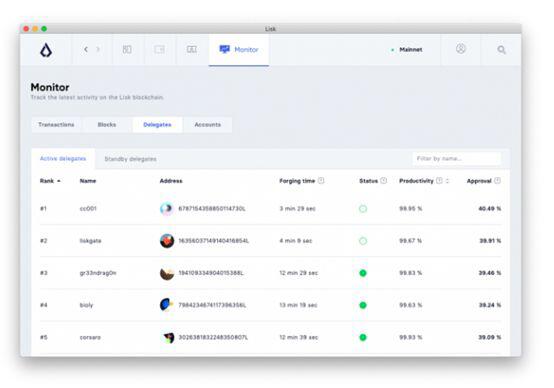Click the green status dot for corsaro

[x=363, y=337]
